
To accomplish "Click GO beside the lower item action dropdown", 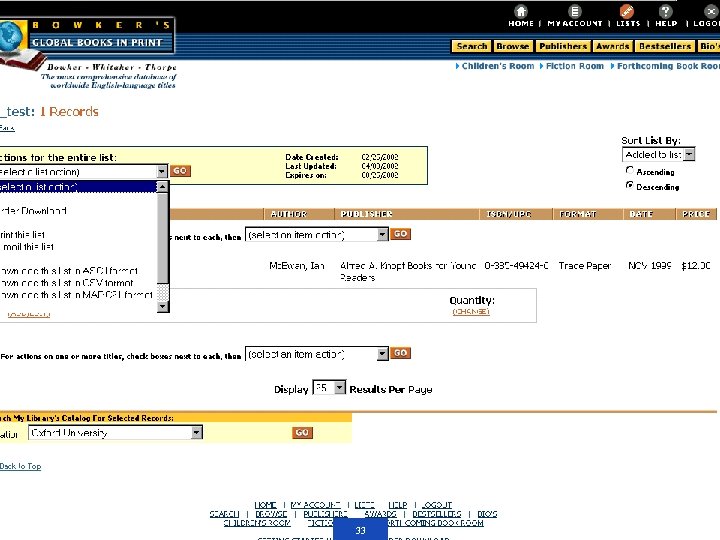I will tap(400, 353).
